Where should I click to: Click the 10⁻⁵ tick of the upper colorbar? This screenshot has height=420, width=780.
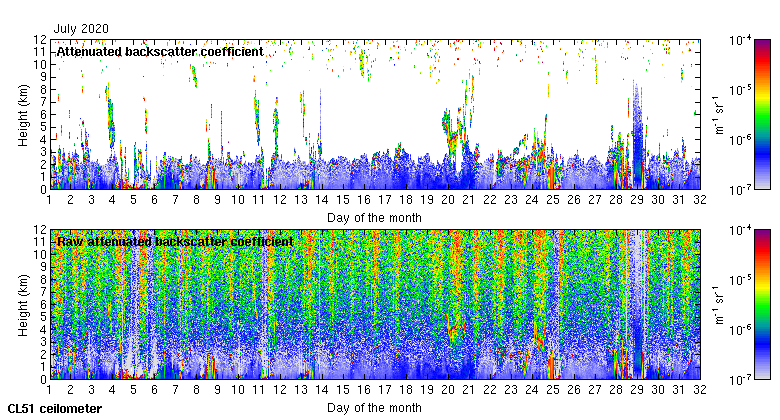click(740, 90)
